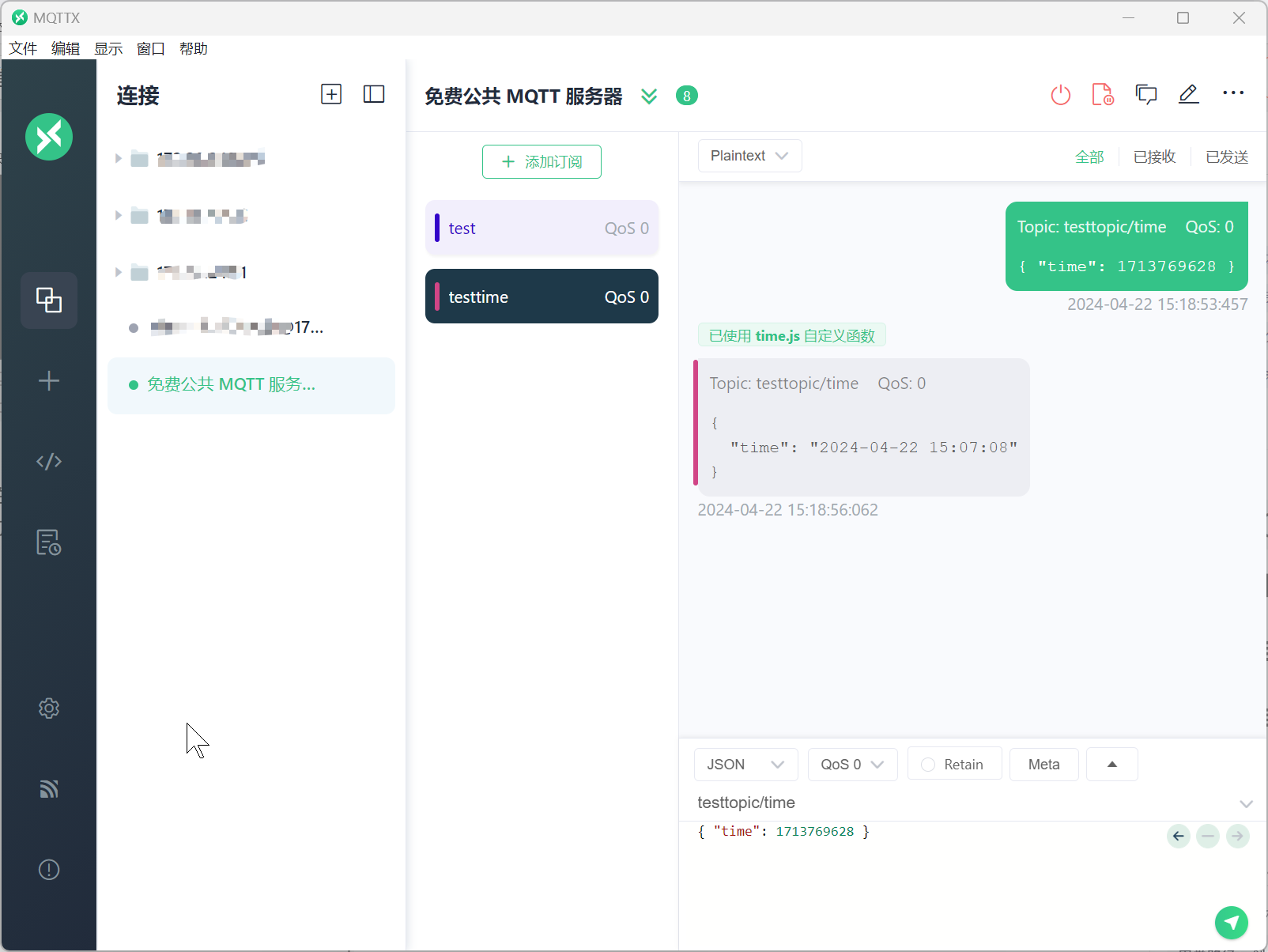Image resolution: width=1268 pixels, height=952 pixels.
Task: Go to the previous payload history arrow
Action: click(x=1179, y=836)
